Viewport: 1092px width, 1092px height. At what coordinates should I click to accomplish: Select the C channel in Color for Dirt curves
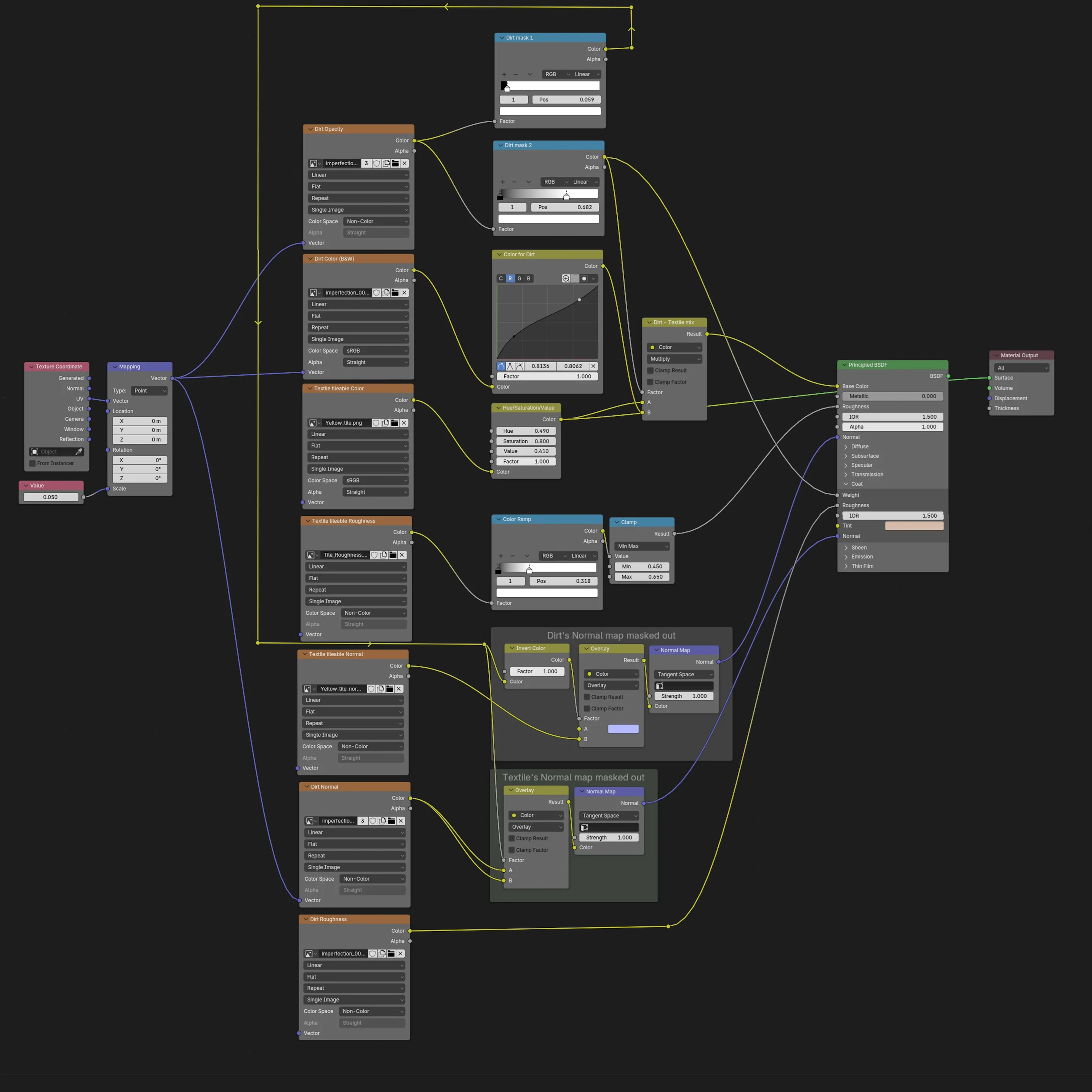coord(501,279)
